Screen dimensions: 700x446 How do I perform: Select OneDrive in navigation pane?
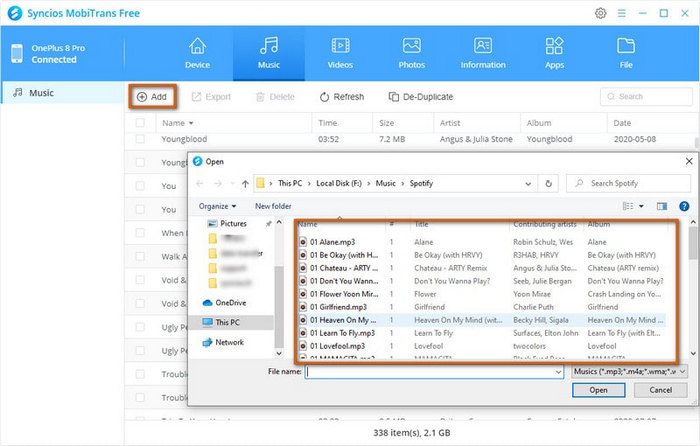point(224,303)
